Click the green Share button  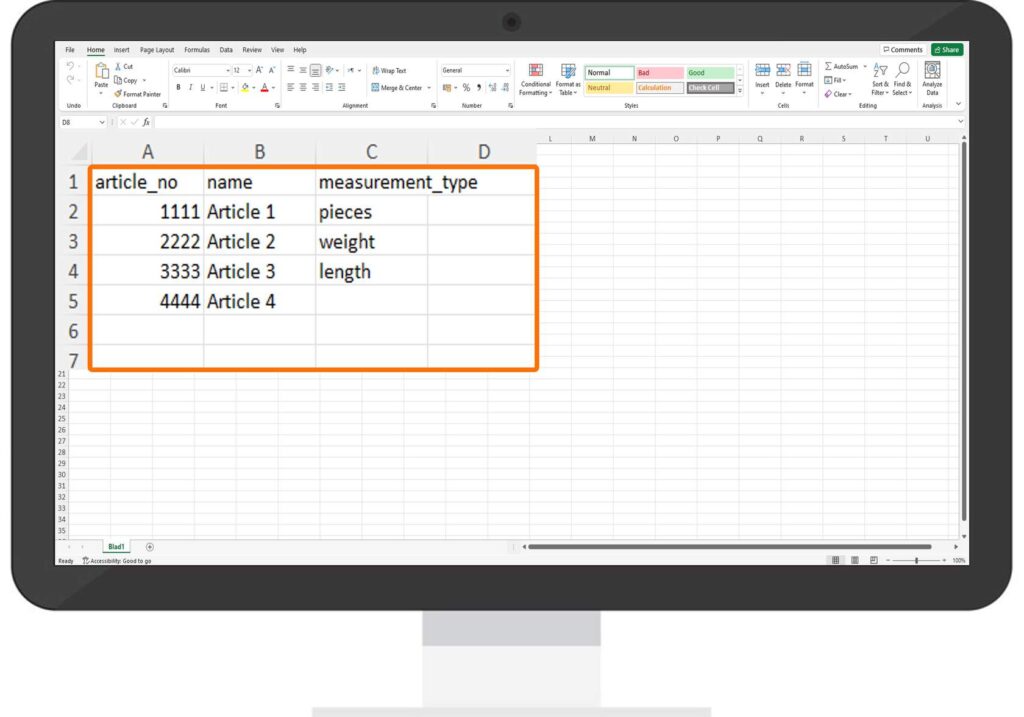pos(945,50)
